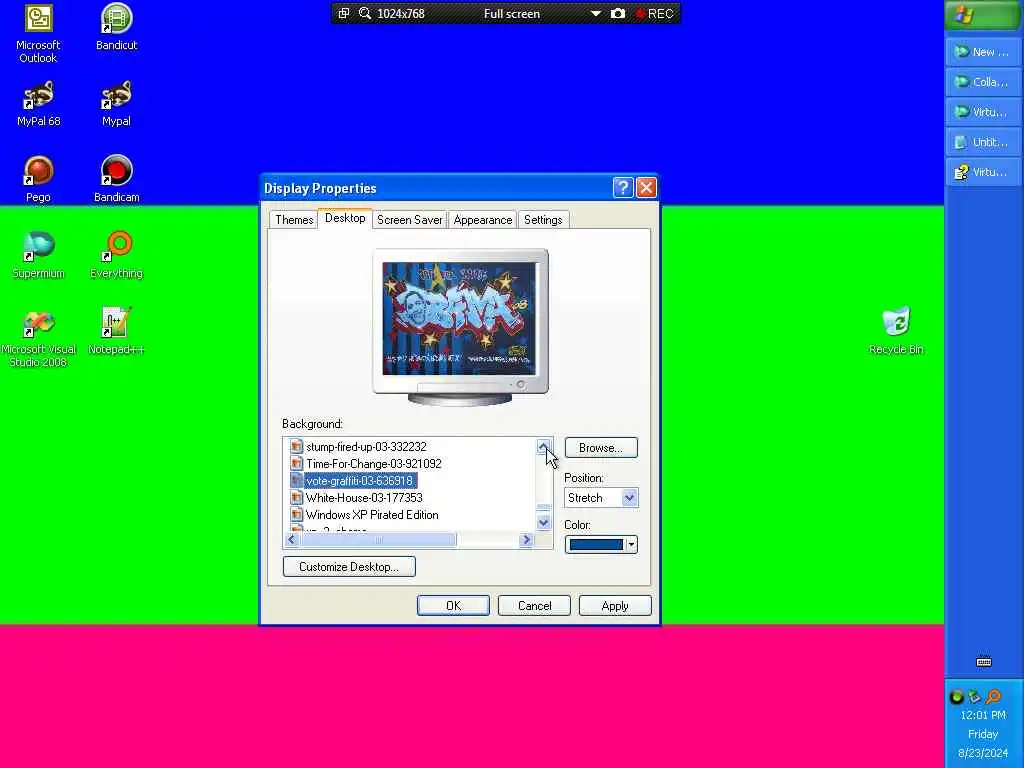The image size is (1024, 768).
Task: Select stump-fired-up-03-332232 in background list
Action: pos(366,447)
